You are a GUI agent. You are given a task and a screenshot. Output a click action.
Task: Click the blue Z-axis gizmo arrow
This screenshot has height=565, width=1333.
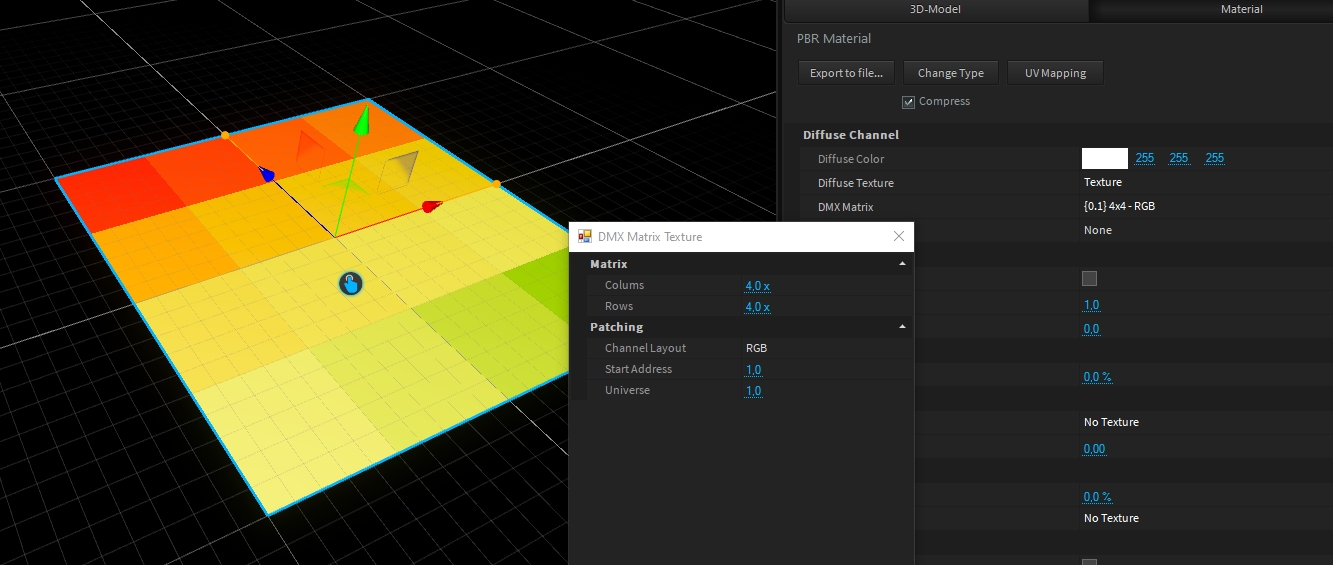(x=267, y=175)
